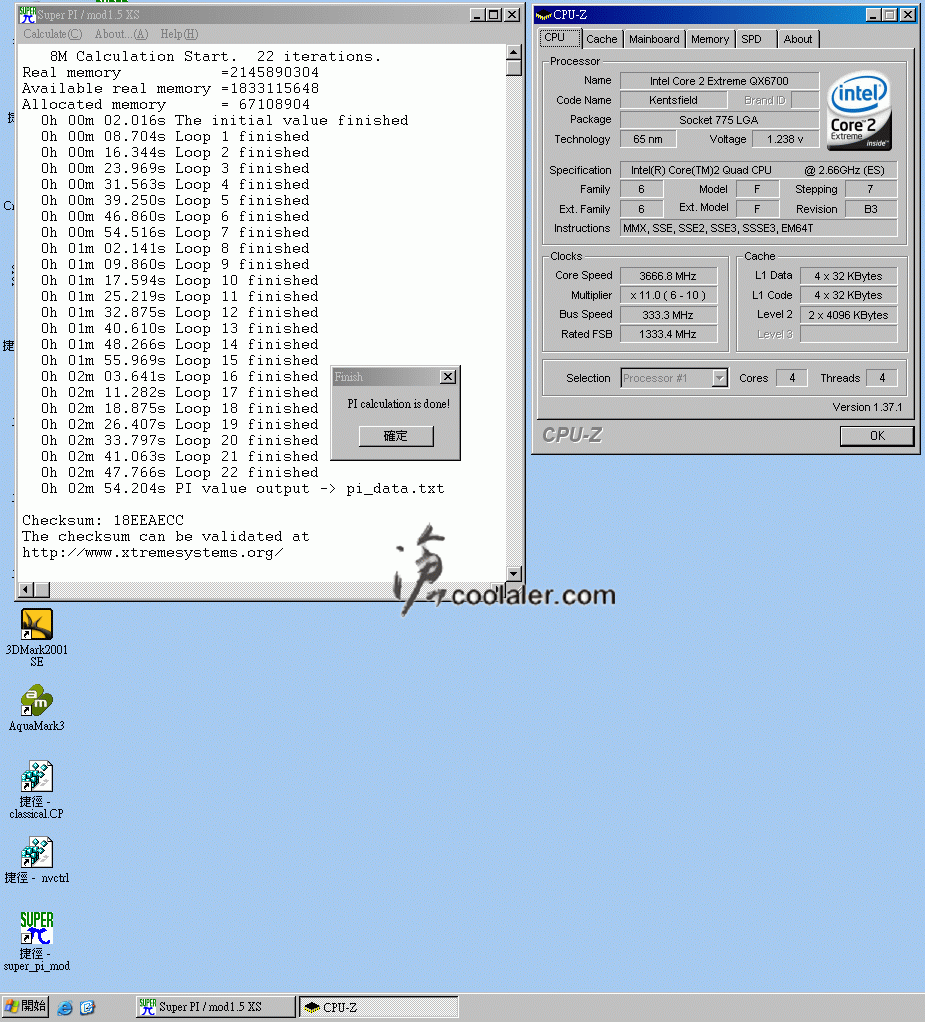Click the Kentsfield code name field
The height and width of the screenshot is (1022, 925).
673,100
